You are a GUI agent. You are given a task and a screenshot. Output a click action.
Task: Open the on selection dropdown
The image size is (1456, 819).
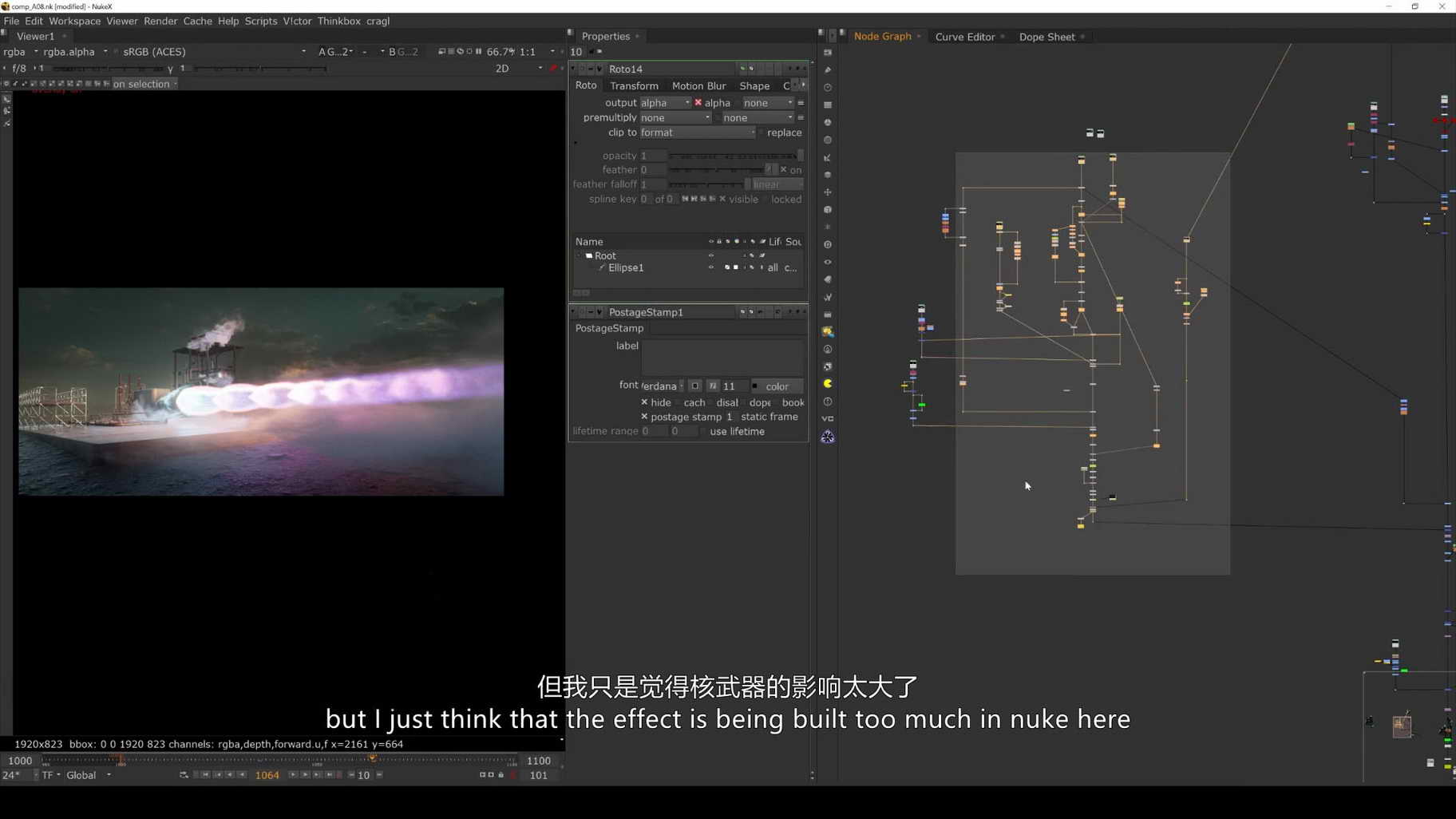click(x=144, y=84)
